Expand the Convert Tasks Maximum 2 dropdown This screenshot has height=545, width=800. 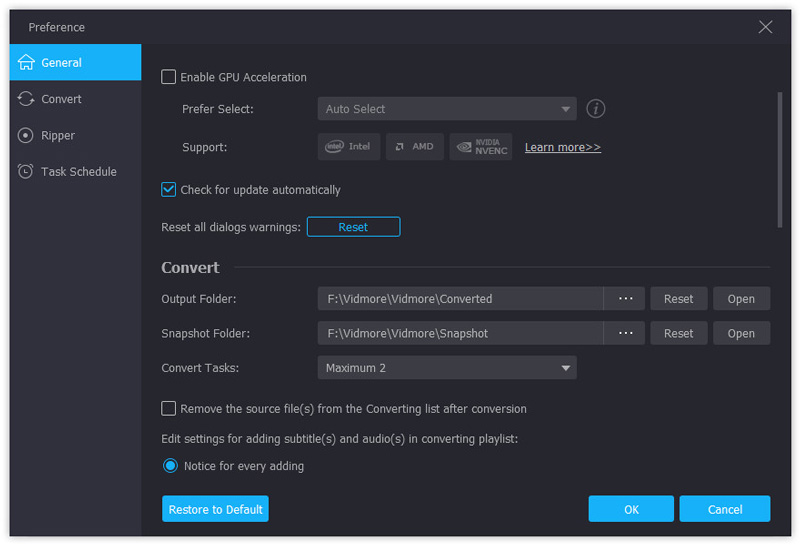(x=447, y=368)
